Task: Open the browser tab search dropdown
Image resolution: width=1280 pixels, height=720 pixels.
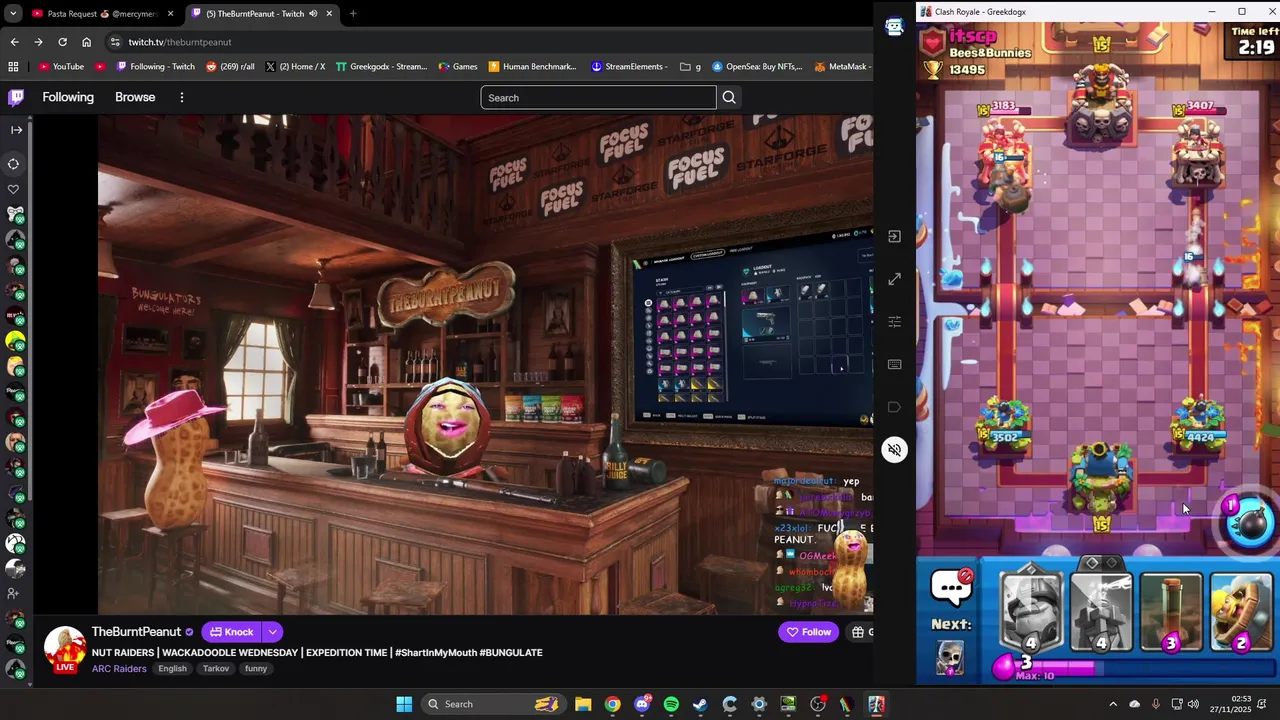Action: coord(12,14)
